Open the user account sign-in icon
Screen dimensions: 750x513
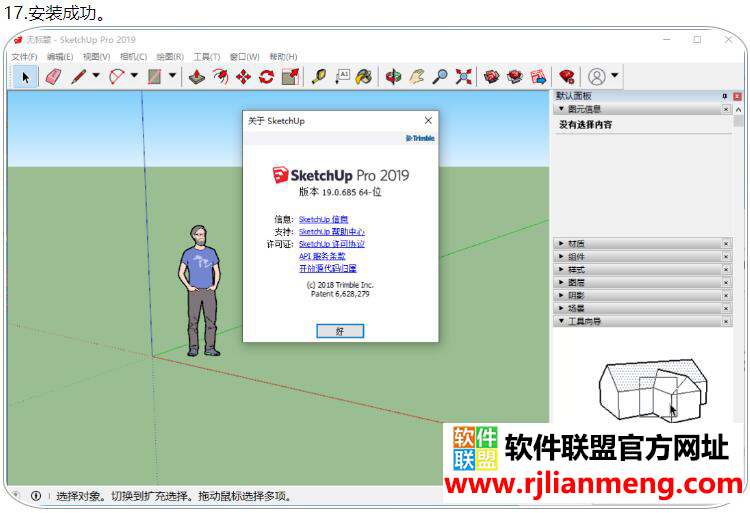(x=597, y=76)
